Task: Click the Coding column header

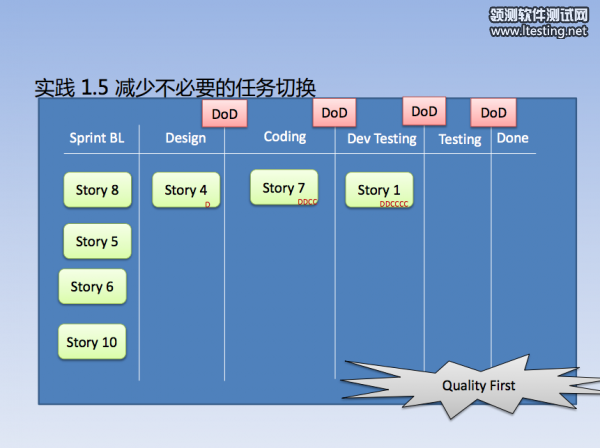Action: (x=285, y=137)
